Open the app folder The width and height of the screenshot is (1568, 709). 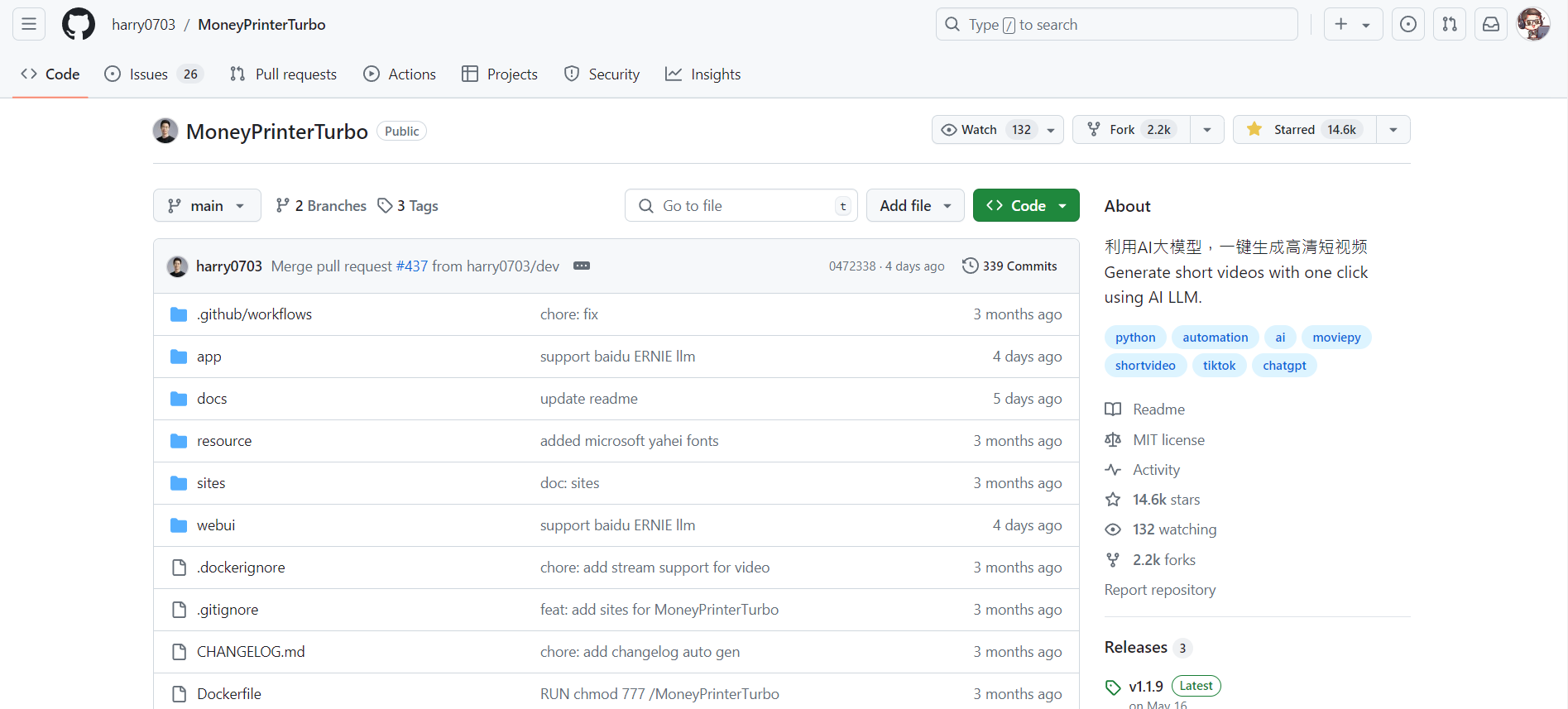point(209,357)
